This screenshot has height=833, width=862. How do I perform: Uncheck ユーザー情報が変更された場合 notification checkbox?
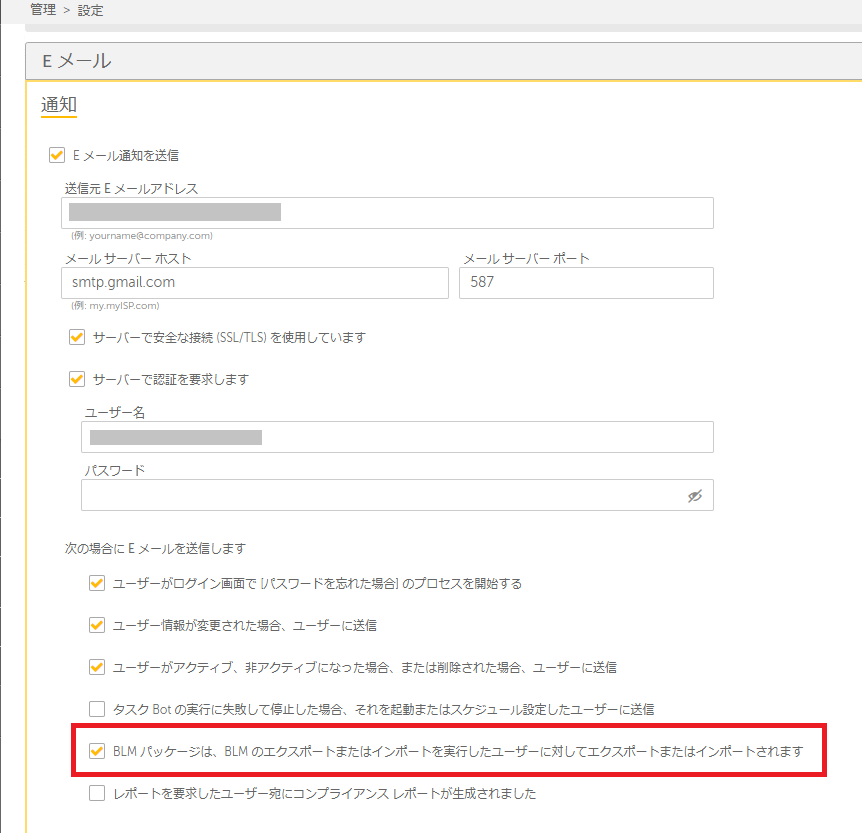[x=97, y=625]
